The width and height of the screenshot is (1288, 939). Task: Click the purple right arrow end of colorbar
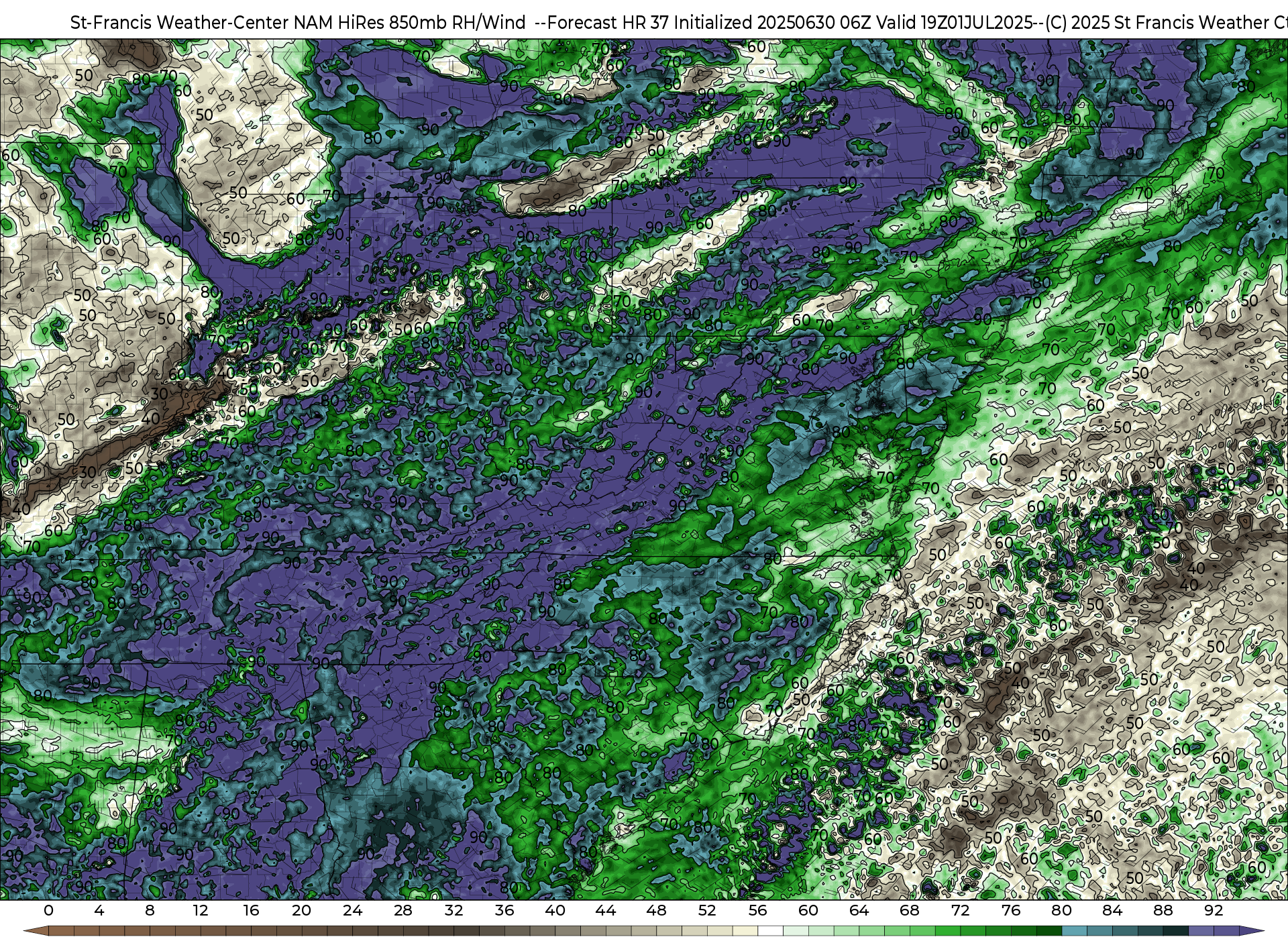click(1251, 931)
